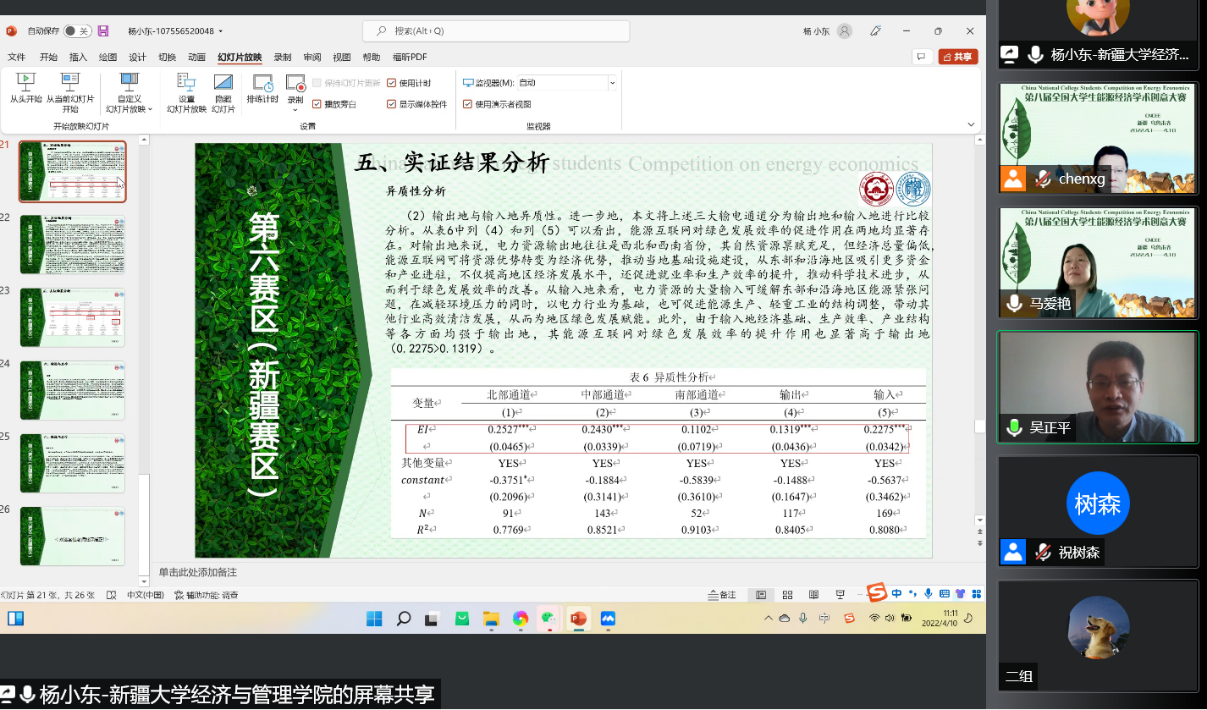Switch to the Animations (动画) tab

pyautogui.click(x=197, y=57)
